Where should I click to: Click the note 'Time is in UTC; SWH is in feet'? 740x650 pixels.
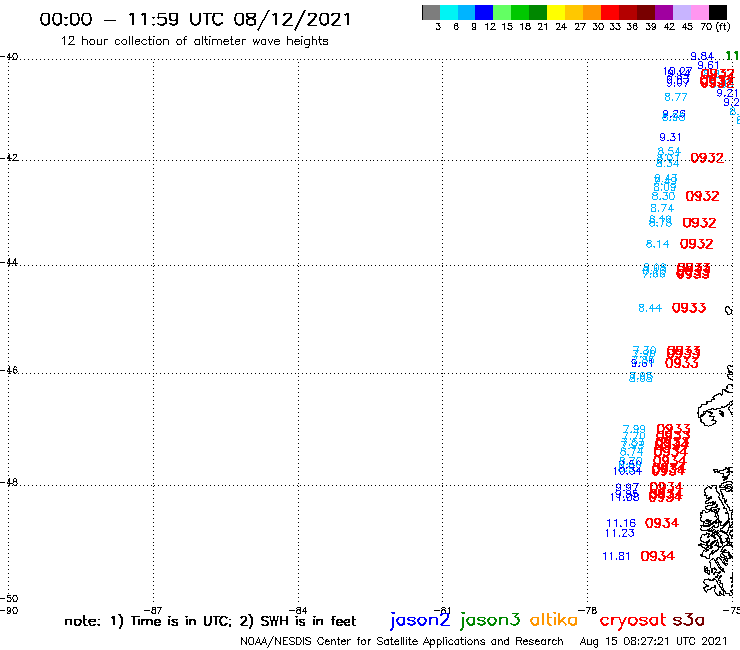[210, 621]
